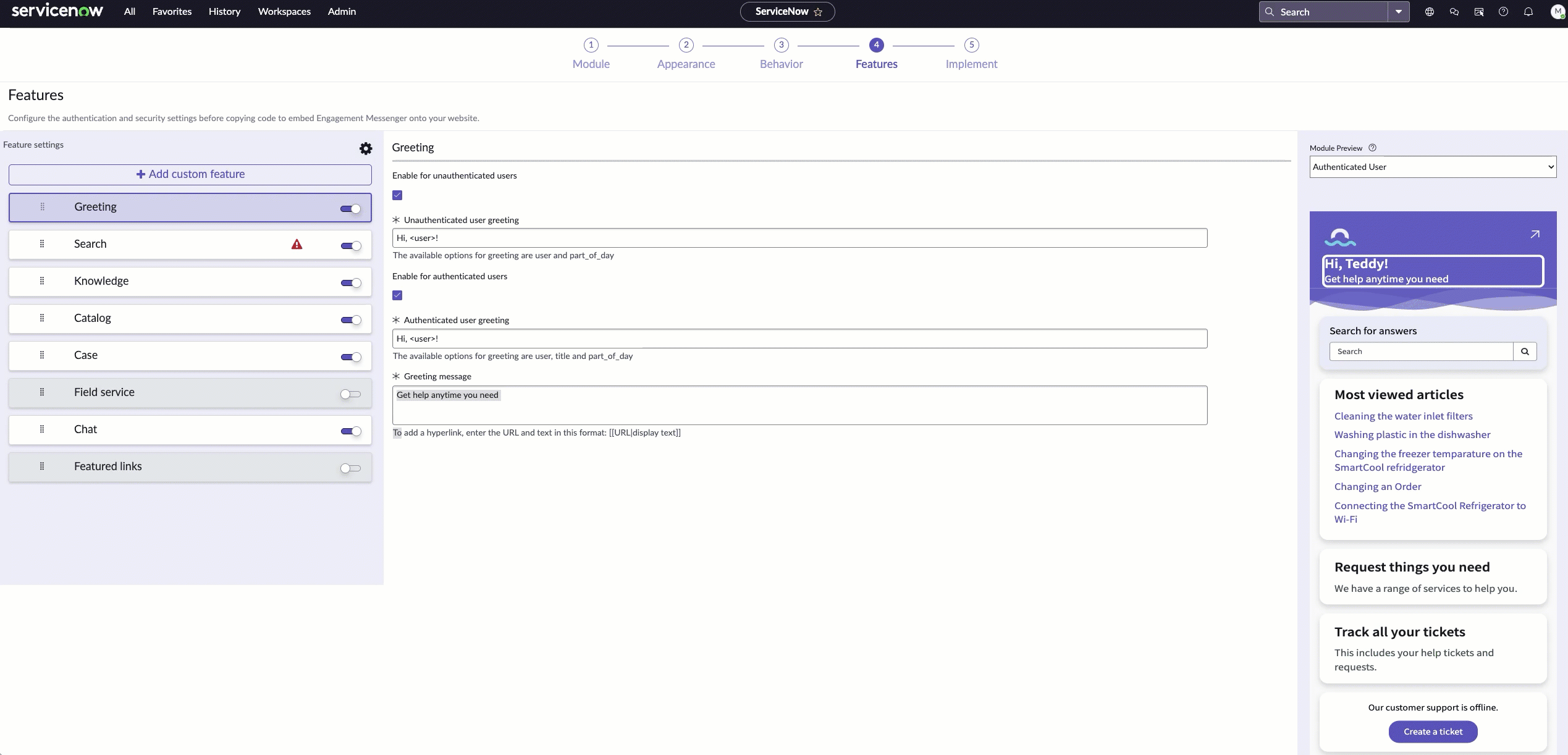Image resolution: width=1568 pixels, height=755 pixels.
Task: Click the globe icon in top bar
Action: tap(1429, 12)
